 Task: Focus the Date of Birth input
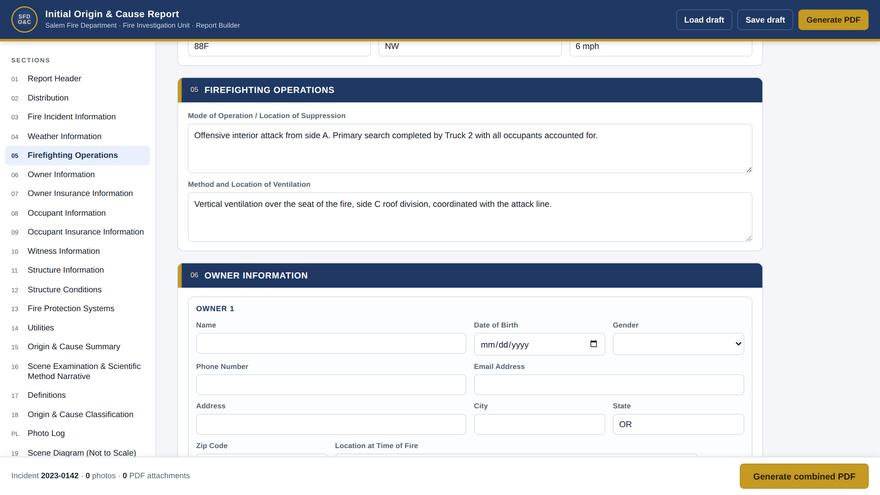539,344
